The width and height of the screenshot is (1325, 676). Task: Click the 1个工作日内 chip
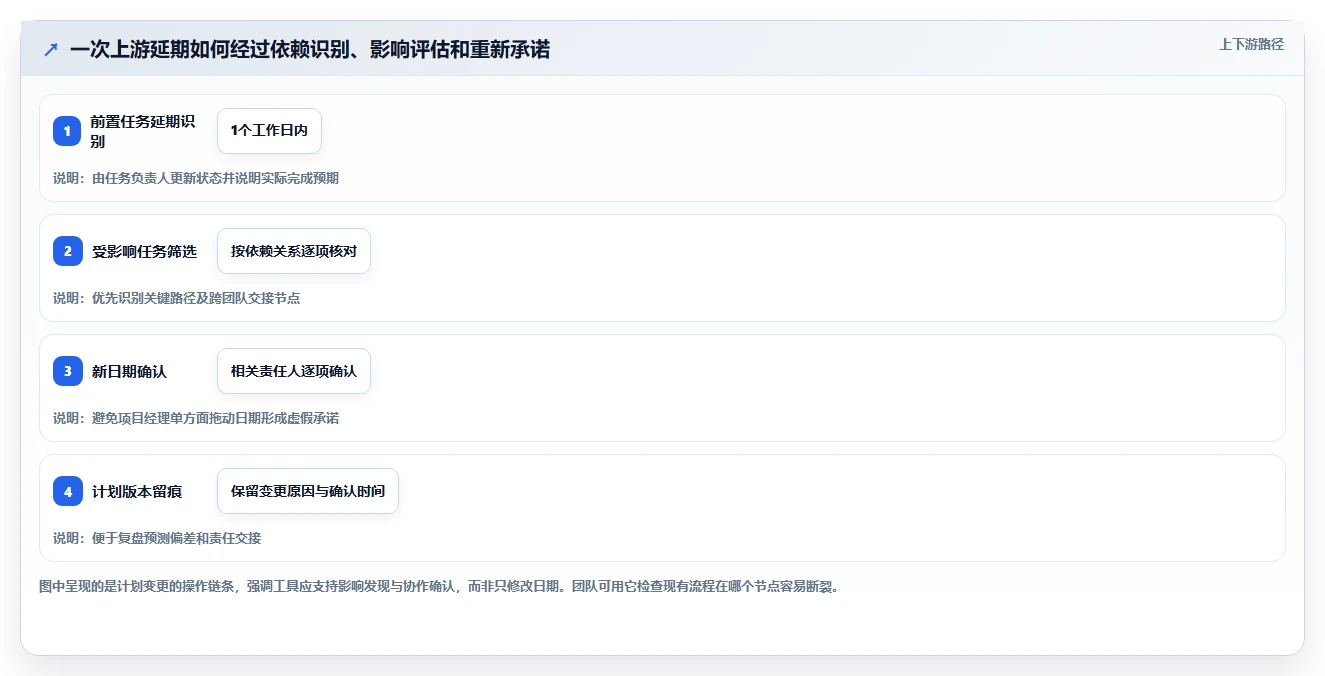click(x=269, y=131)
